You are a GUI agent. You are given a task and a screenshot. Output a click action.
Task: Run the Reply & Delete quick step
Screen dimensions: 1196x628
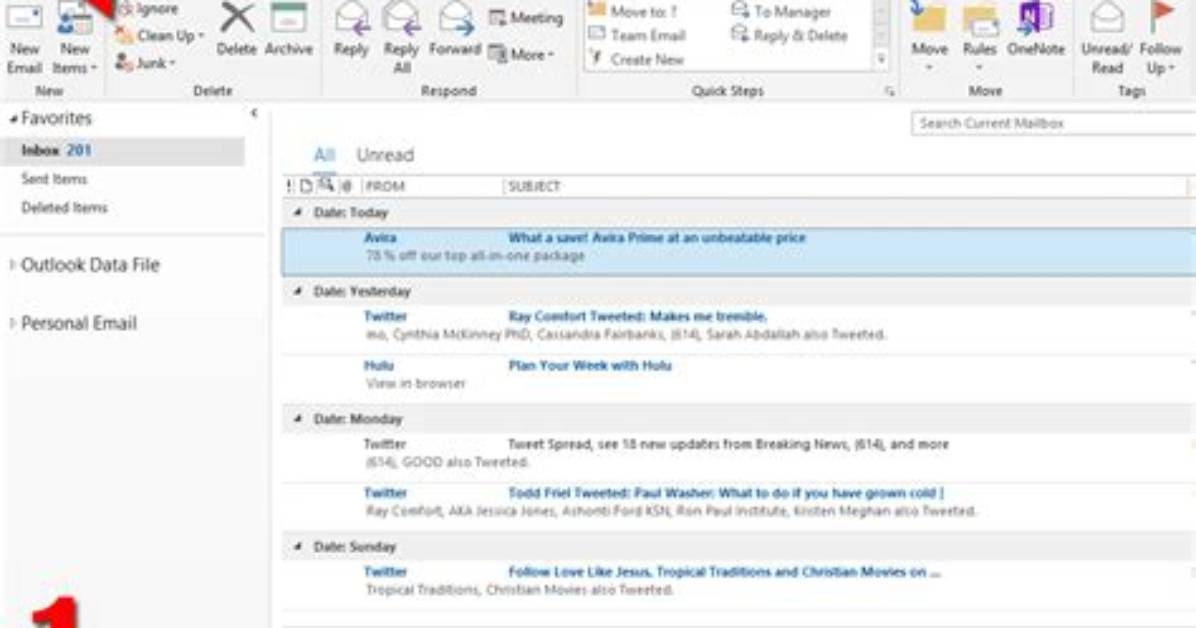(789, 35)
